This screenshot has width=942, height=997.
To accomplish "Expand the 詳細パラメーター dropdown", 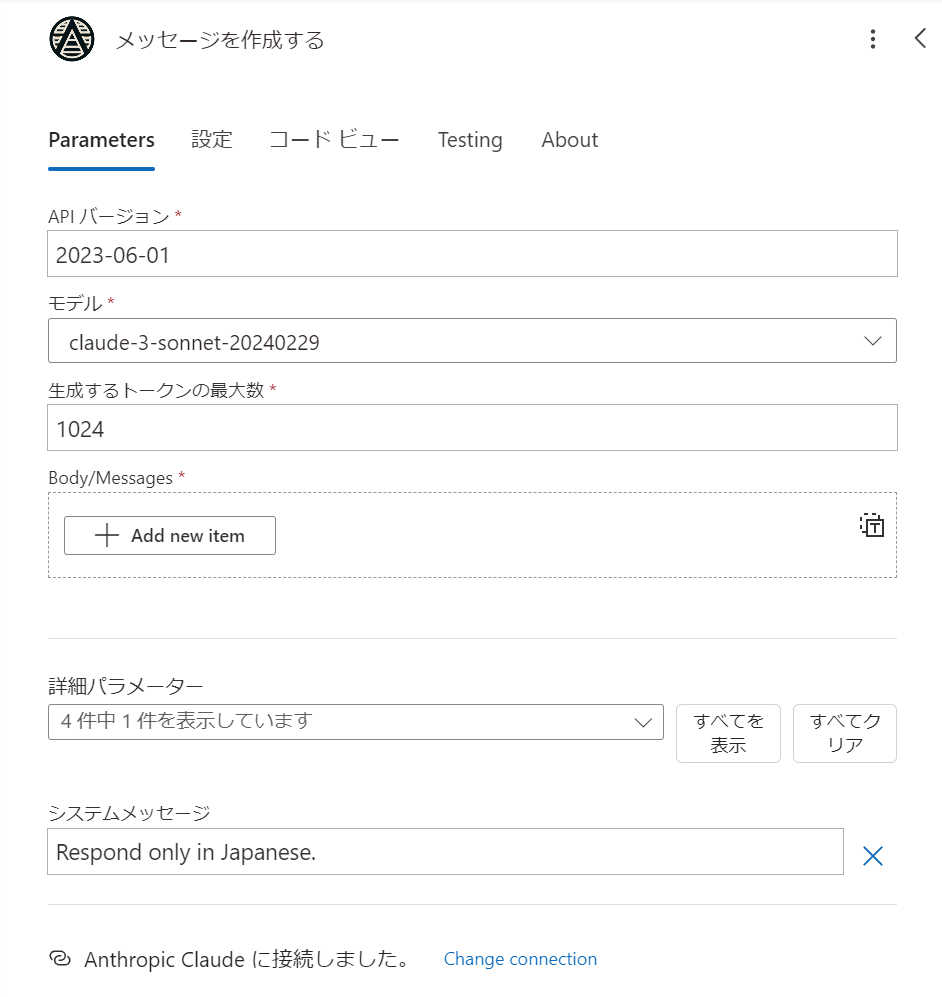I will pyautogui.click(x=356, y=722).
